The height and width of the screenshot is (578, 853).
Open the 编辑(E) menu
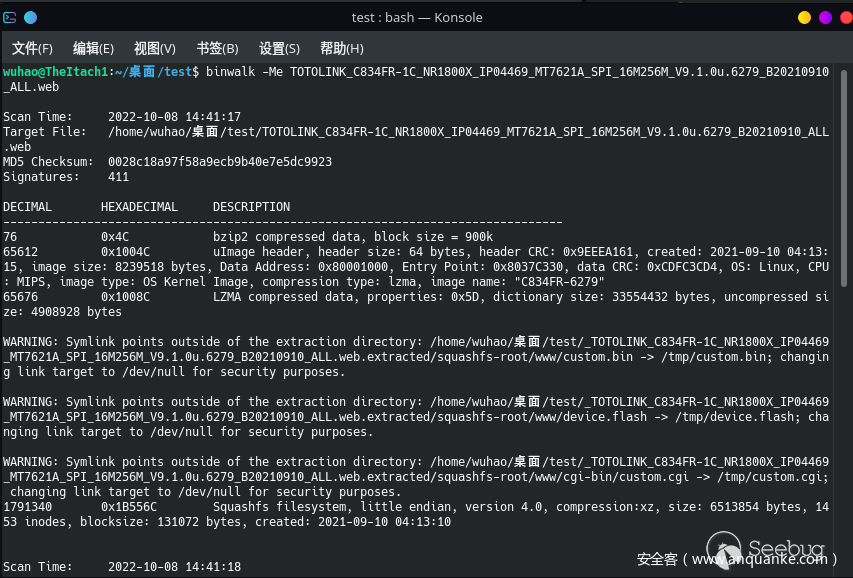click(93, 48)
